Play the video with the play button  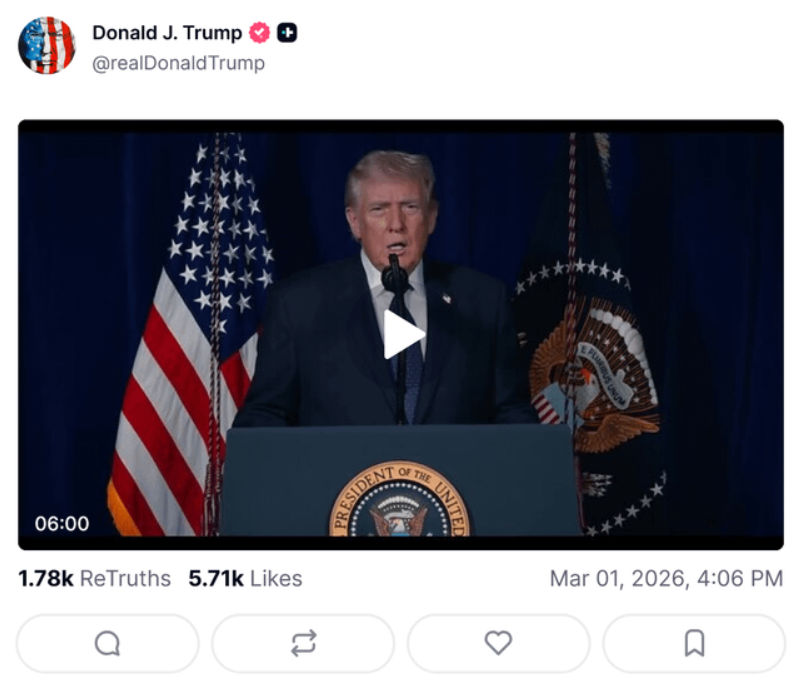[x=403, y=334]
